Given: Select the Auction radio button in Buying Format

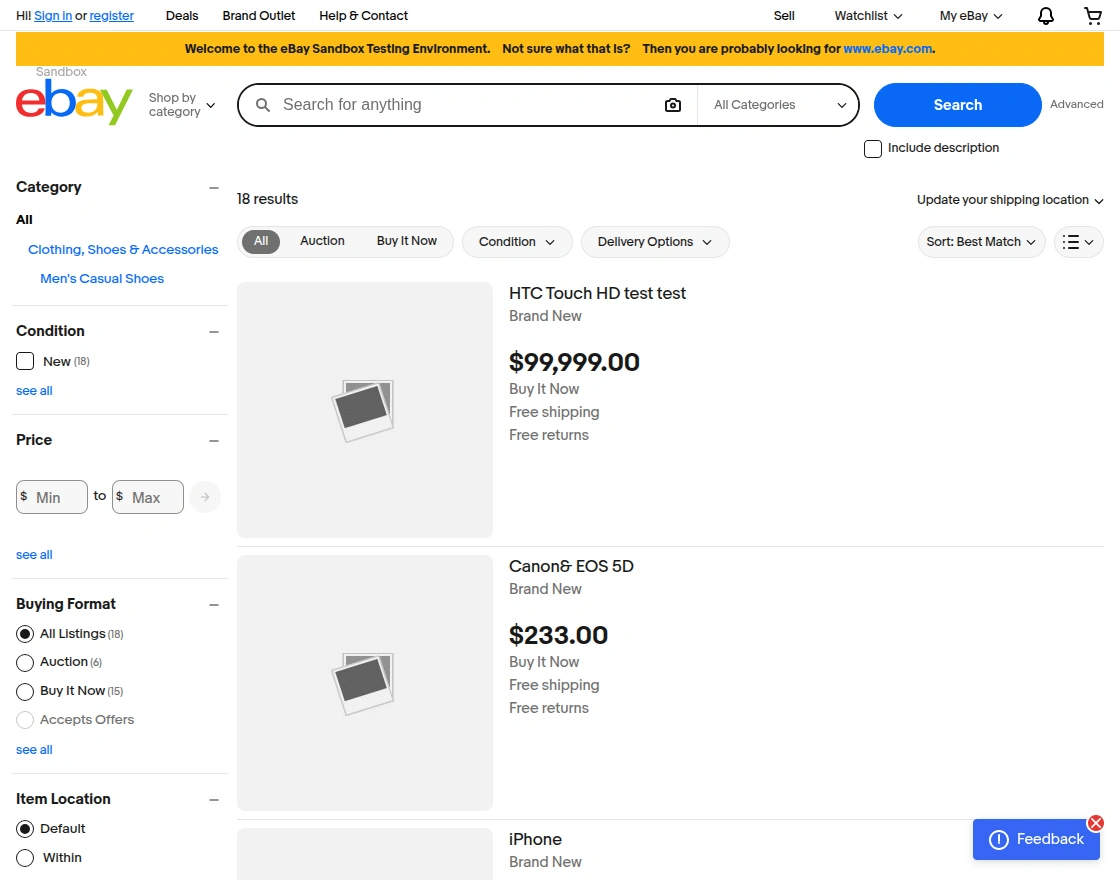Looking at the screenshot, I should tap(25, 663).
